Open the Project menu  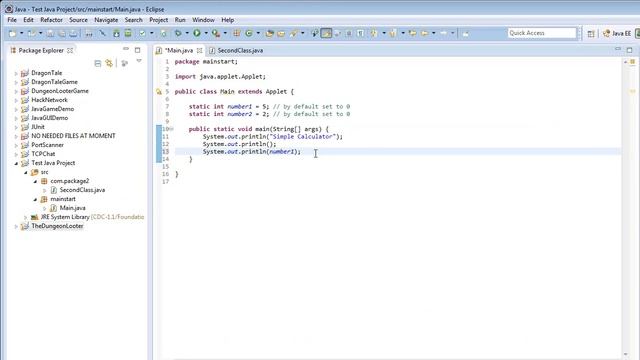click(x=158, y=20)
